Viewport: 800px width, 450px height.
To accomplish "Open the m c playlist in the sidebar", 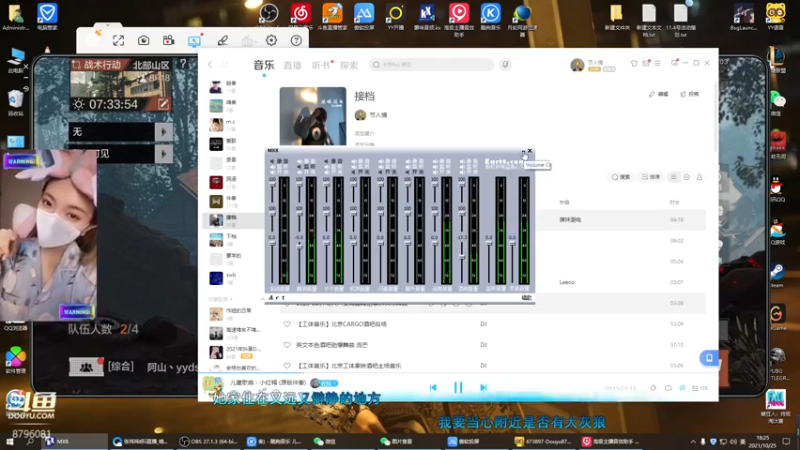I will point(234,124).
